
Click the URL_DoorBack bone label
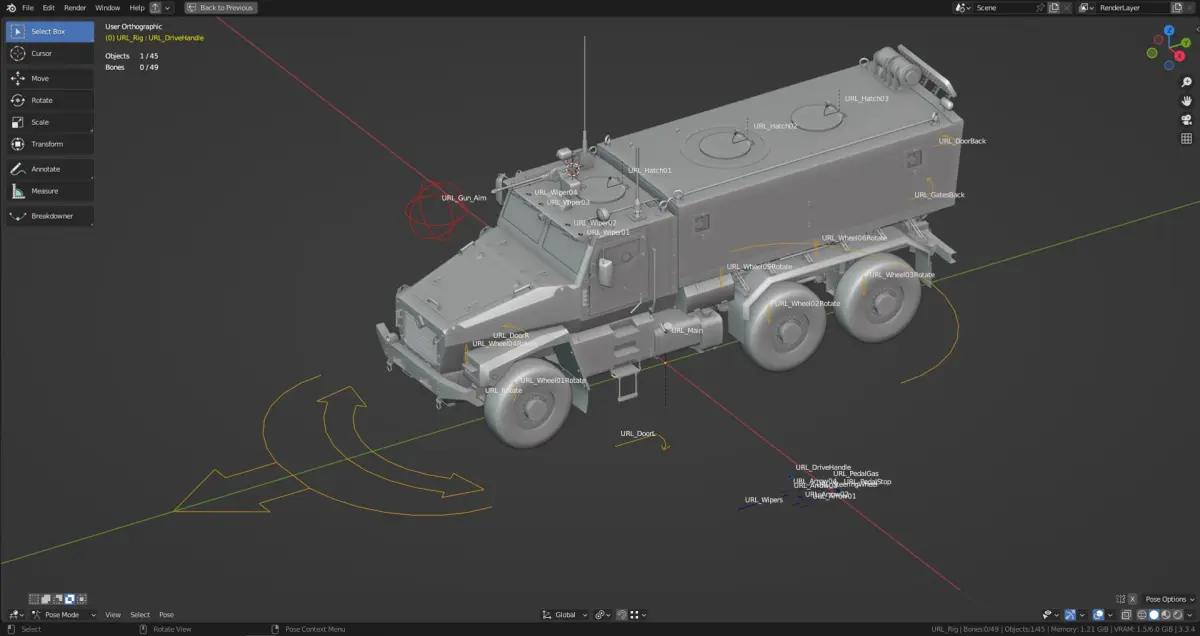963,141
